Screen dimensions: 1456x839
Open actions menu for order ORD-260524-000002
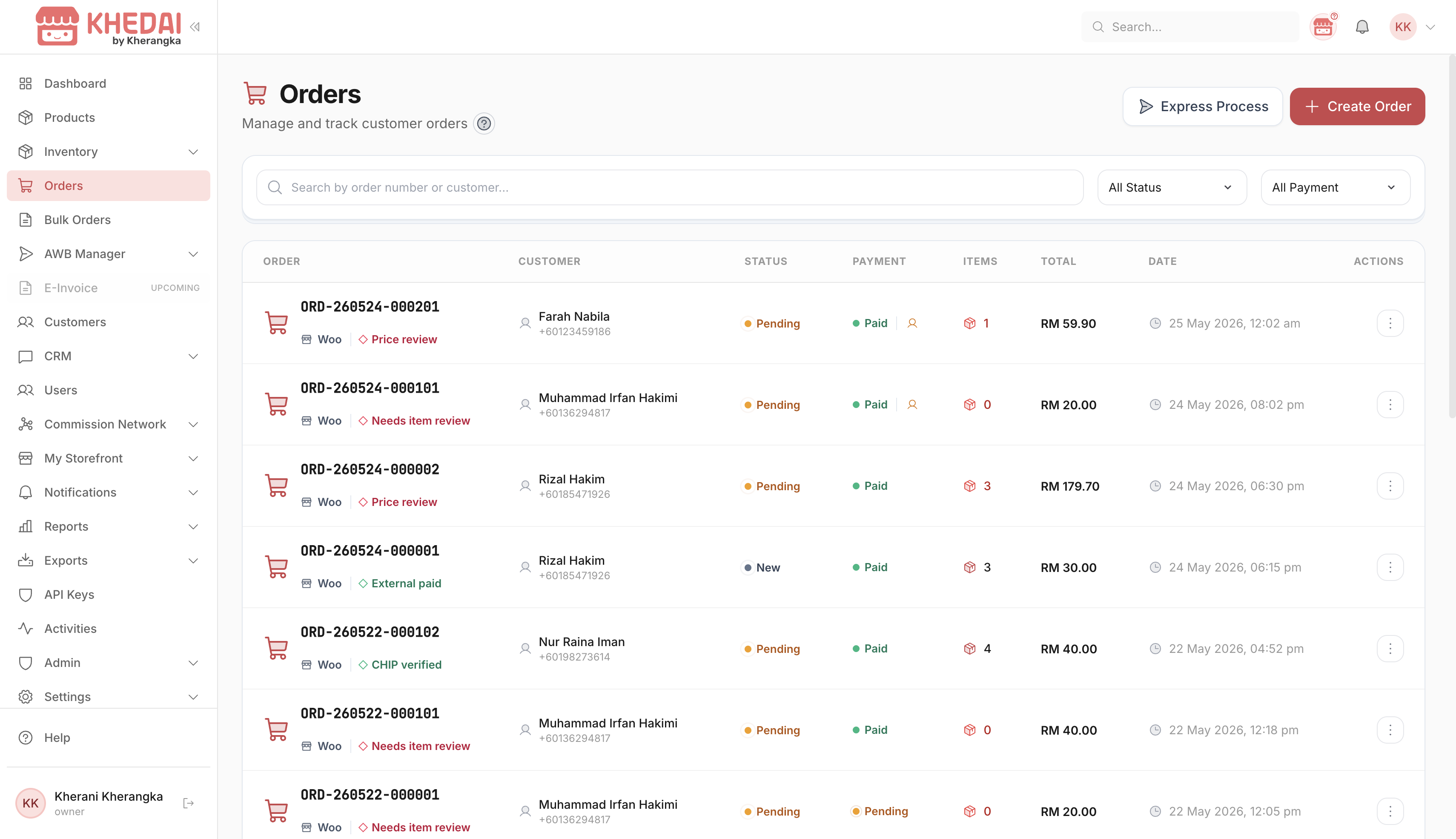coord(1390,486)
